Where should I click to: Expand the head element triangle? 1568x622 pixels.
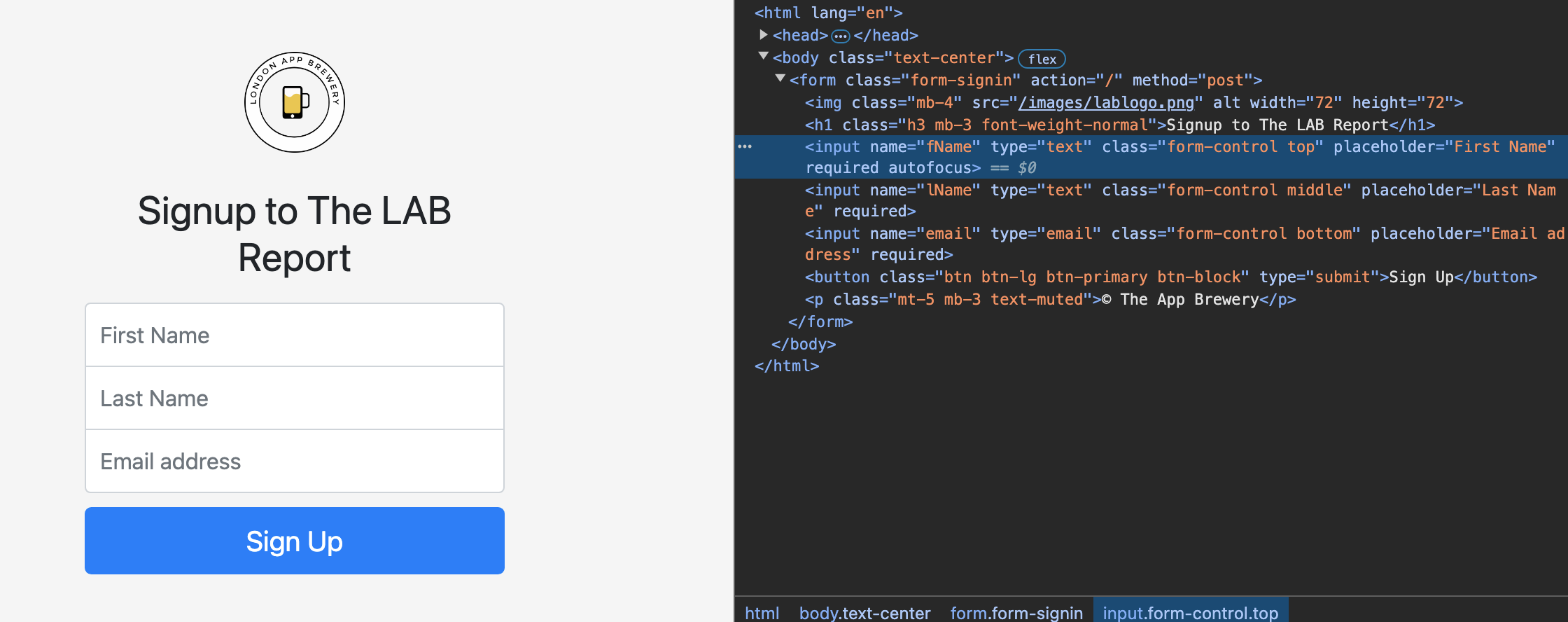764,34
